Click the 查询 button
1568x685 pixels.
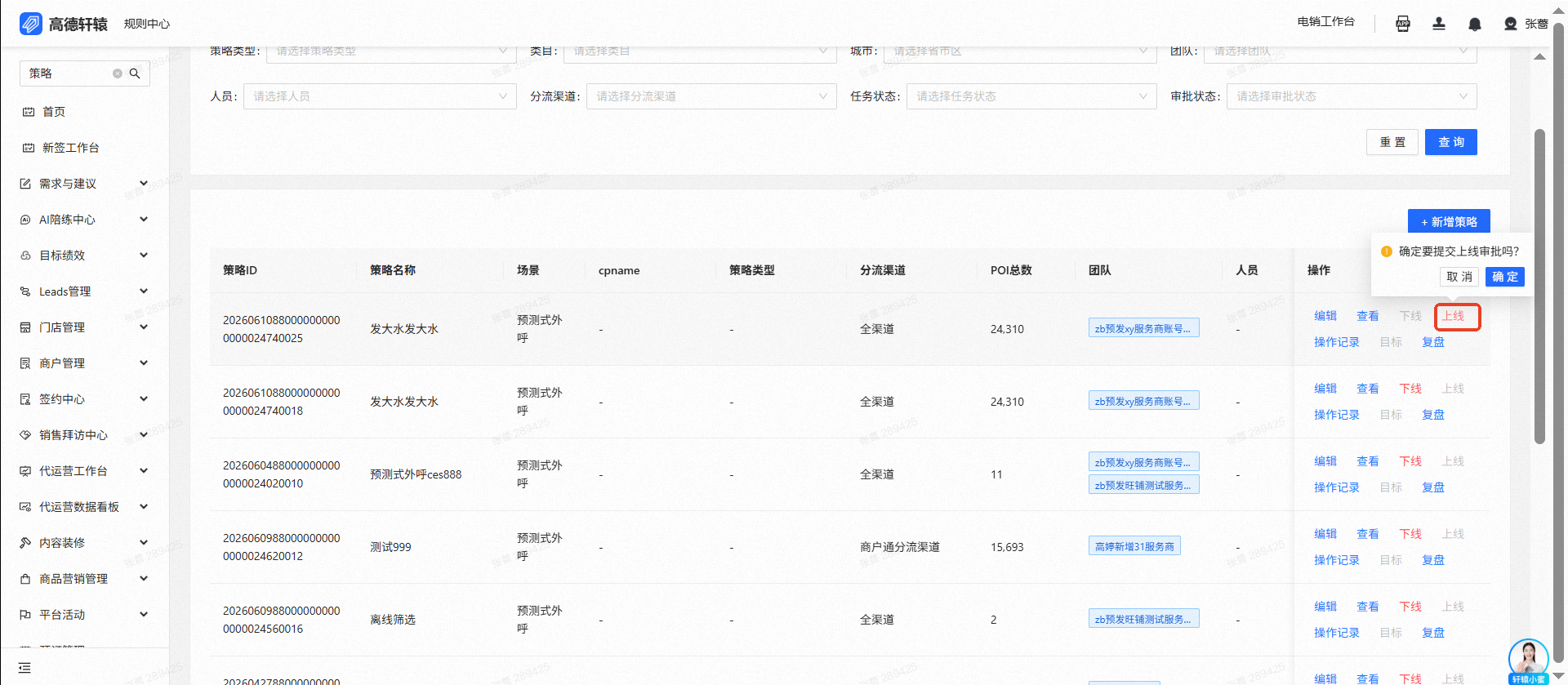click(1451, 142)
